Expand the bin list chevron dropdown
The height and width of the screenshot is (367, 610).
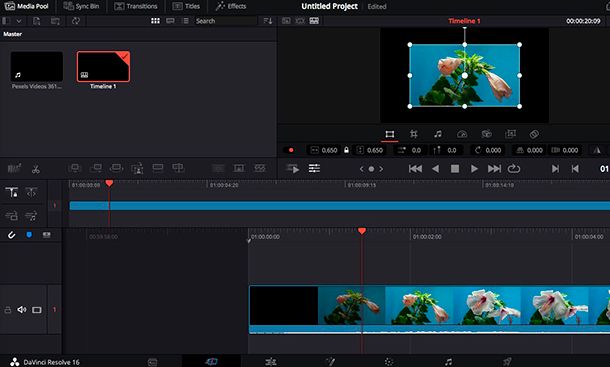tap(19, 21)
